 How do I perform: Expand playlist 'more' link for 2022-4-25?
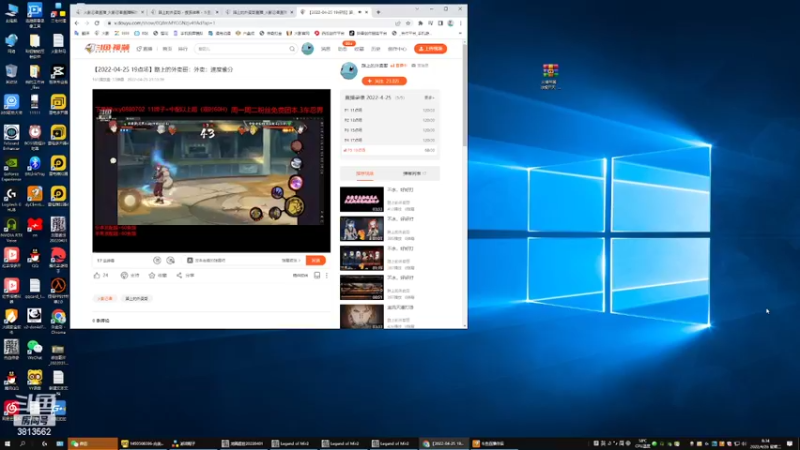pos(429,97)
